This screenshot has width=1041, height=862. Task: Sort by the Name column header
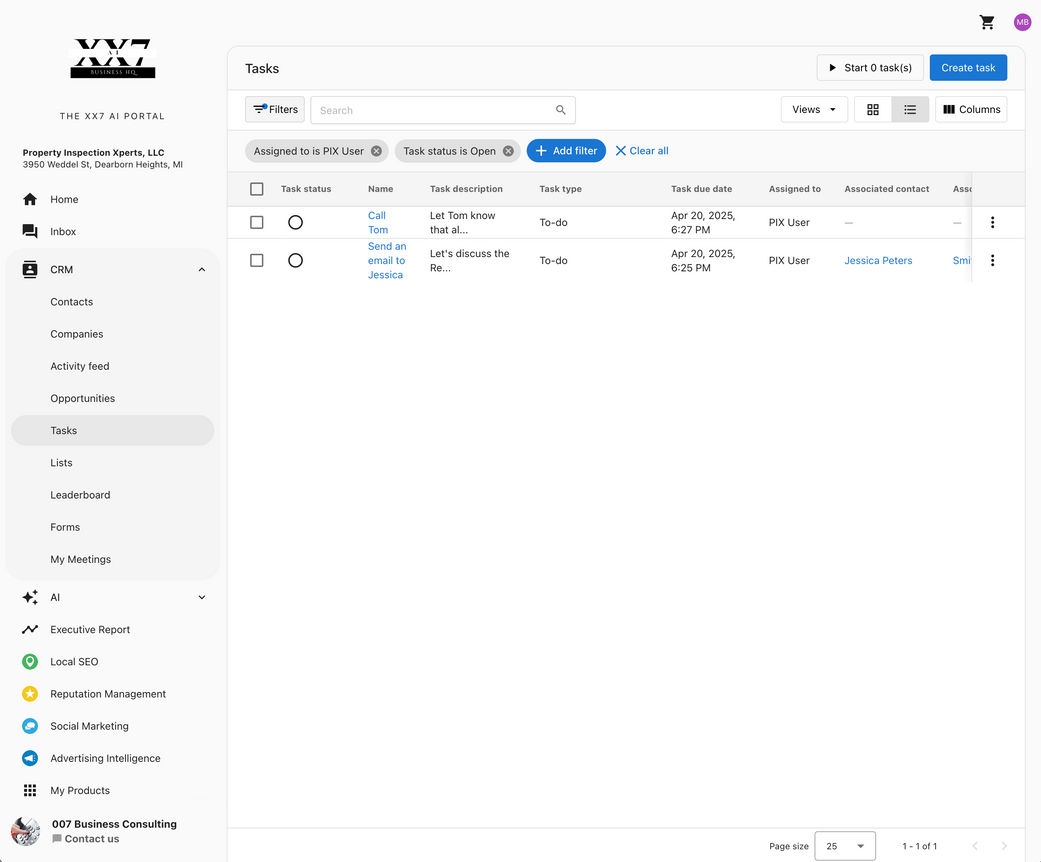click(380, 189)
